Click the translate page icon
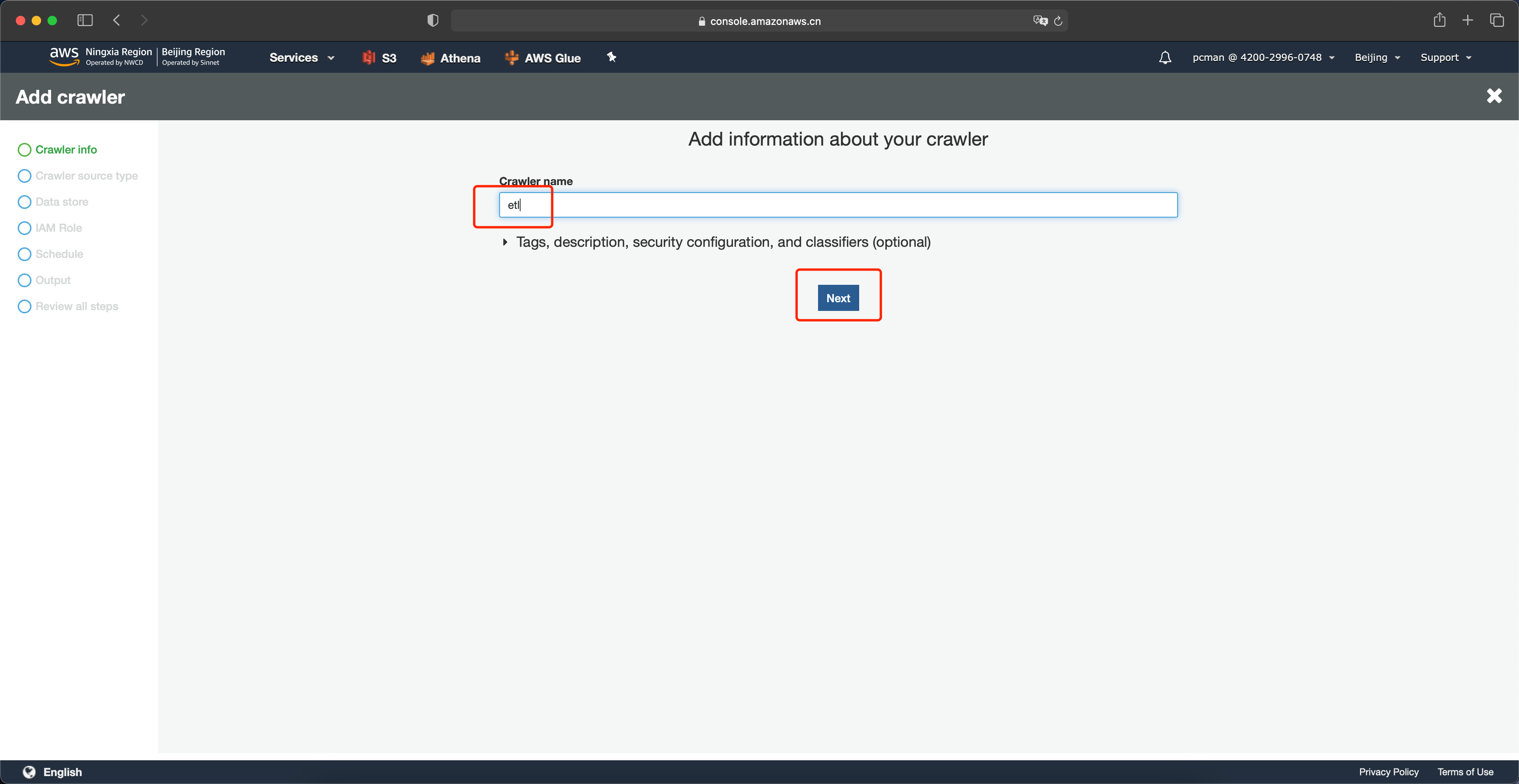This screenshot has width=1519, height=784. [x=1040, y=21]
